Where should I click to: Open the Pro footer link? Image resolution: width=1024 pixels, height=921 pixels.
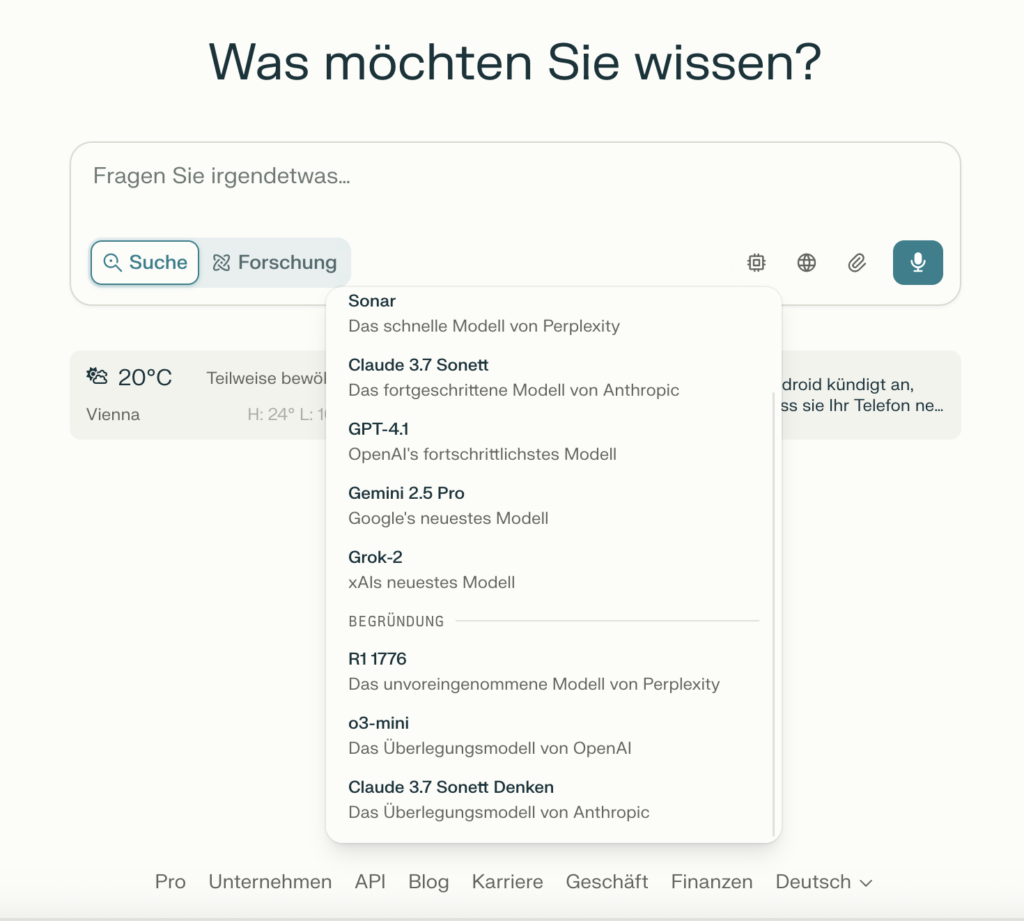[x=170, y=882]
